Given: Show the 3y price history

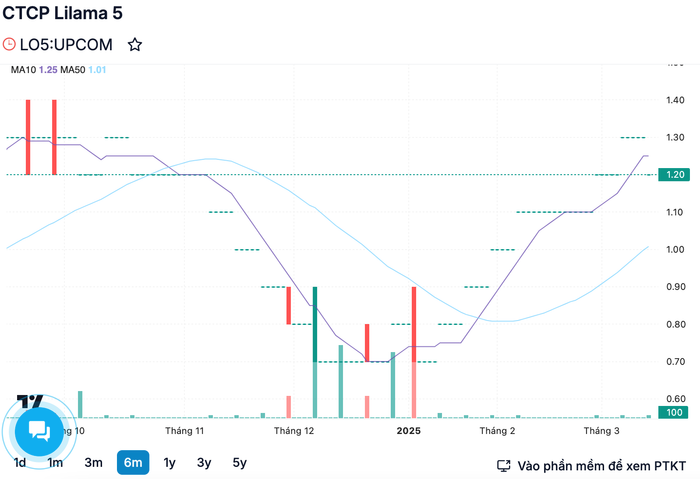Looking at the screenshot, I should [x=204, y=462].
